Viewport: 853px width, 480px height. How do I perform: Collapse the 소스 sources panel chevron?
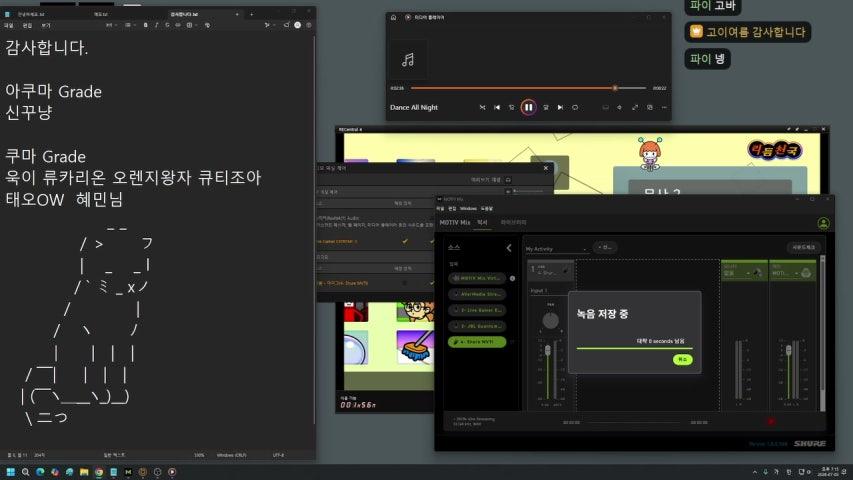click(x=509, y=248)
